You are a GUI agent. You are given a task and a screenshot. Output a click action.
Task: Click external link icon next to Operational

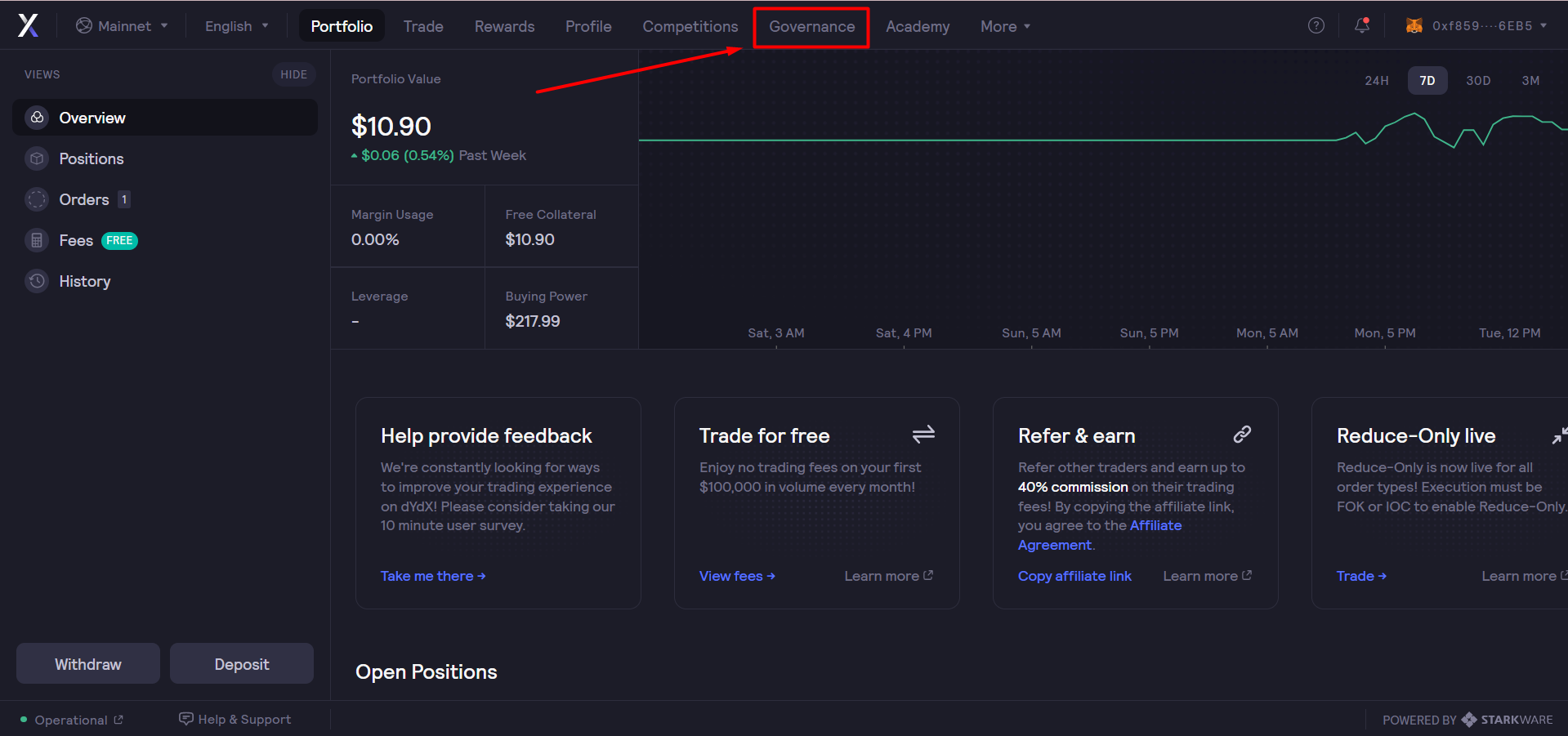click(118, 720)
